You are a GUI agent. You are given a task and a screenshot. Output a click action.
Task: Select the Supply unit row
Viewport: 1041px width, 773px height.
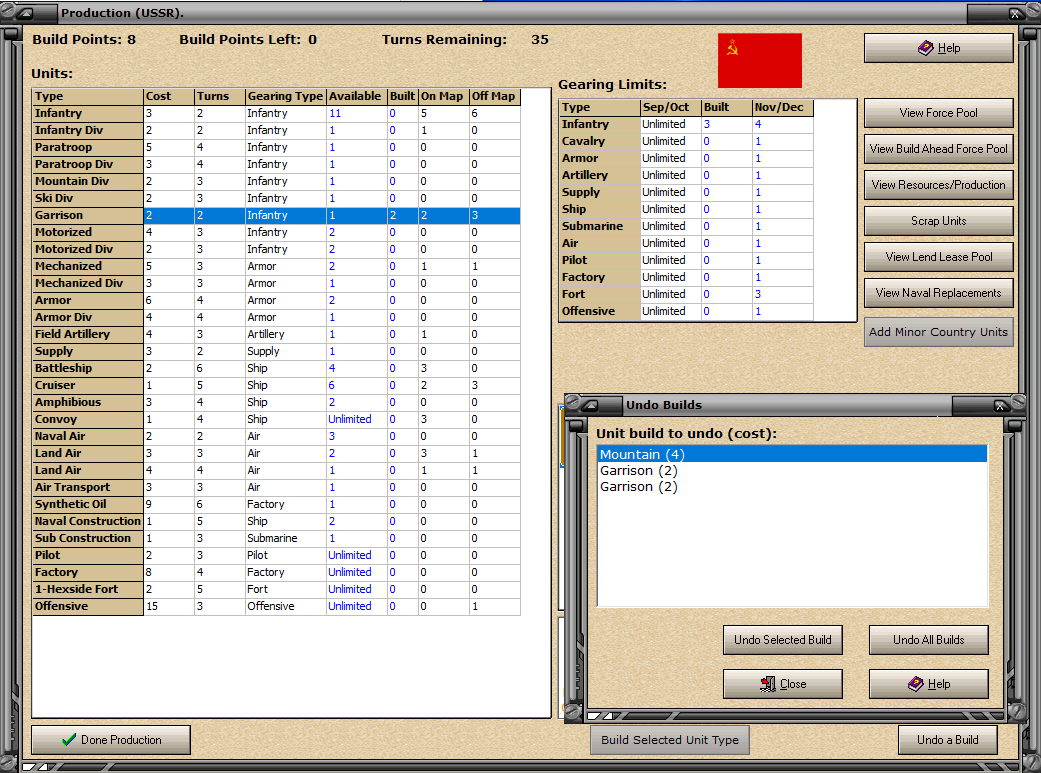pos(276,351)
